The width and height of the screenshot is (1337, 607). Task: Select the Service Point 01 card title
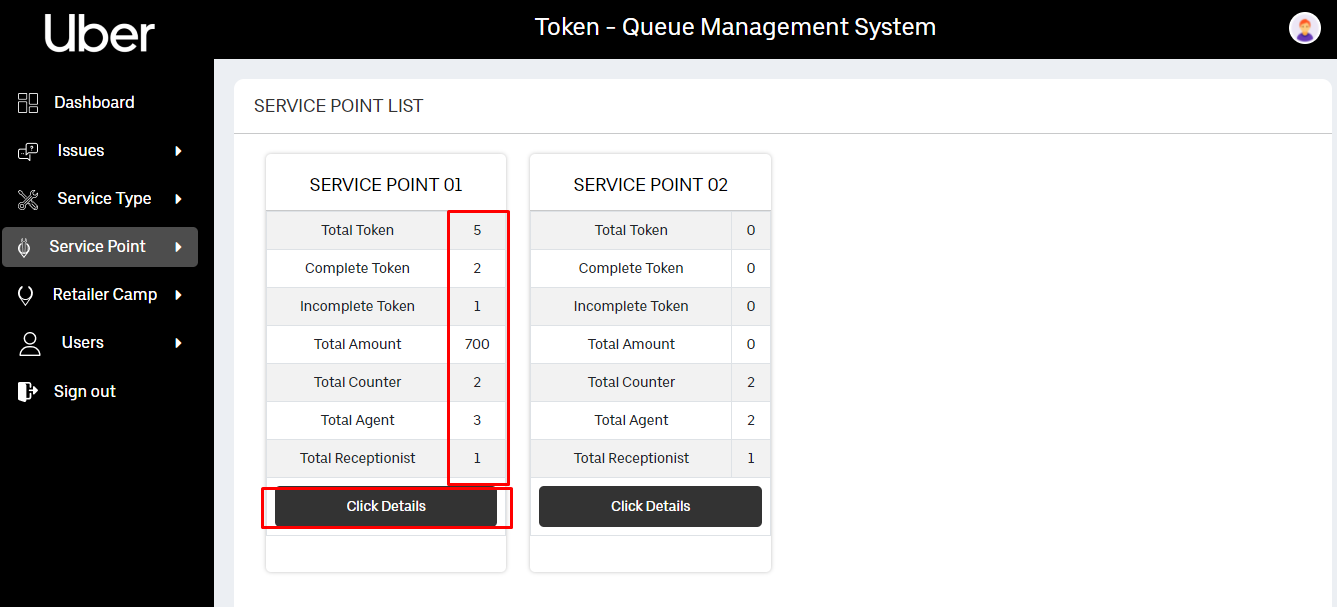tap(386, 185)
